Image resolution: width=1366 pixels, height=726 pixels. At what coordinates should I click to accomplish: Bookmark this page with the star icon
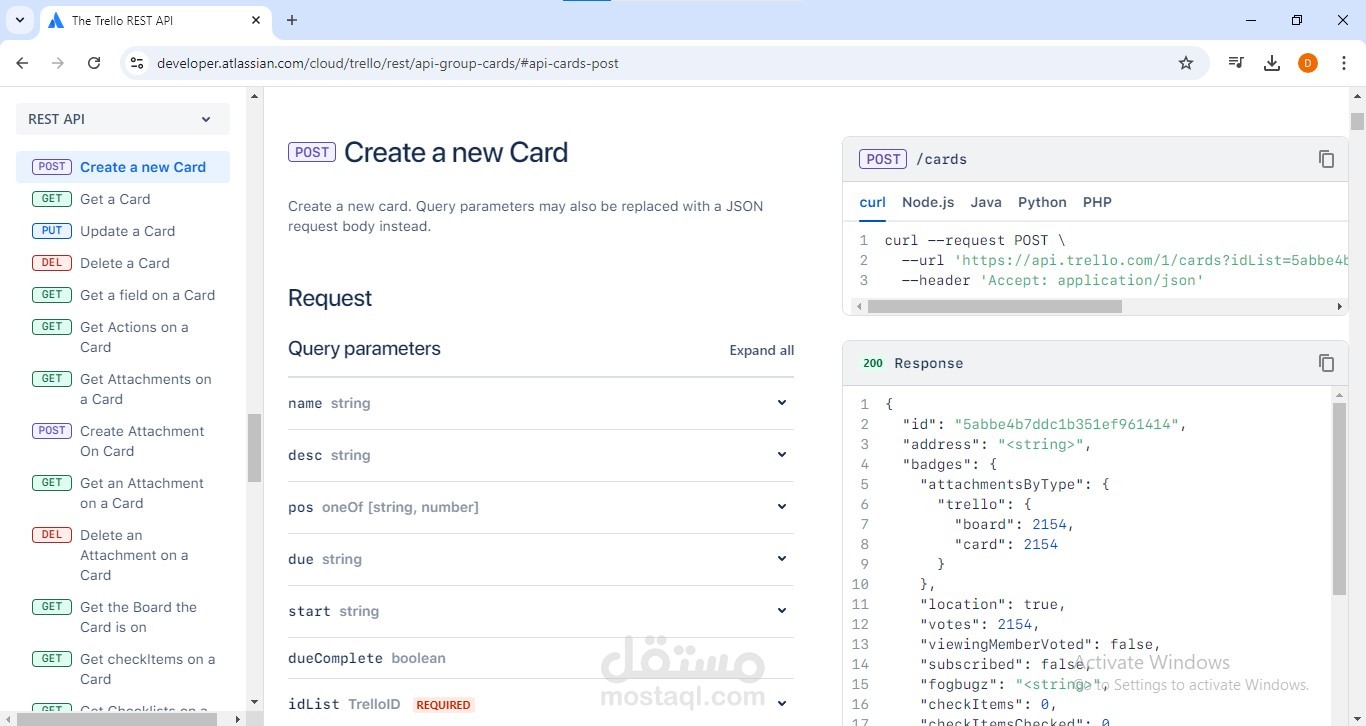pyautogui.click(x=1186, y=63)
